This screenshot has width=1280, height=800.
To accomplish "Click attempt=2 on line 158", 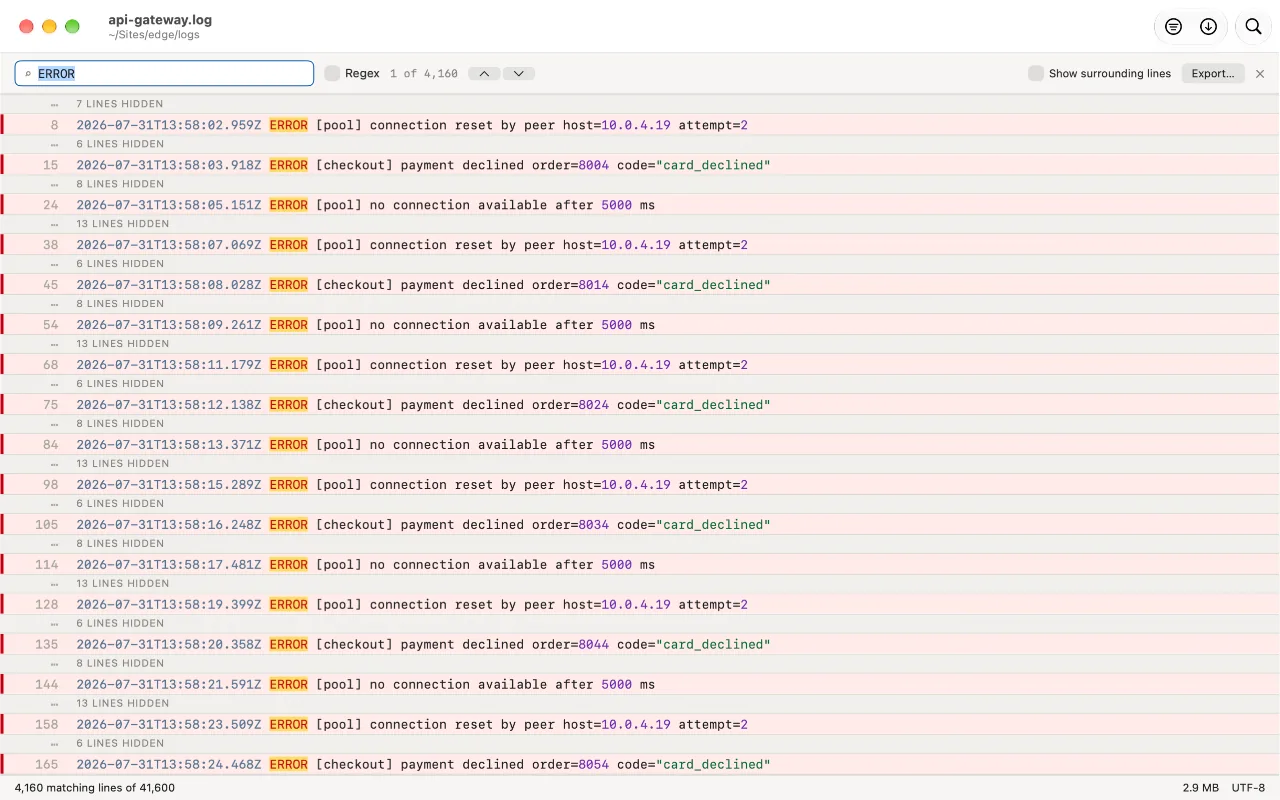I will tap(713, 725).
